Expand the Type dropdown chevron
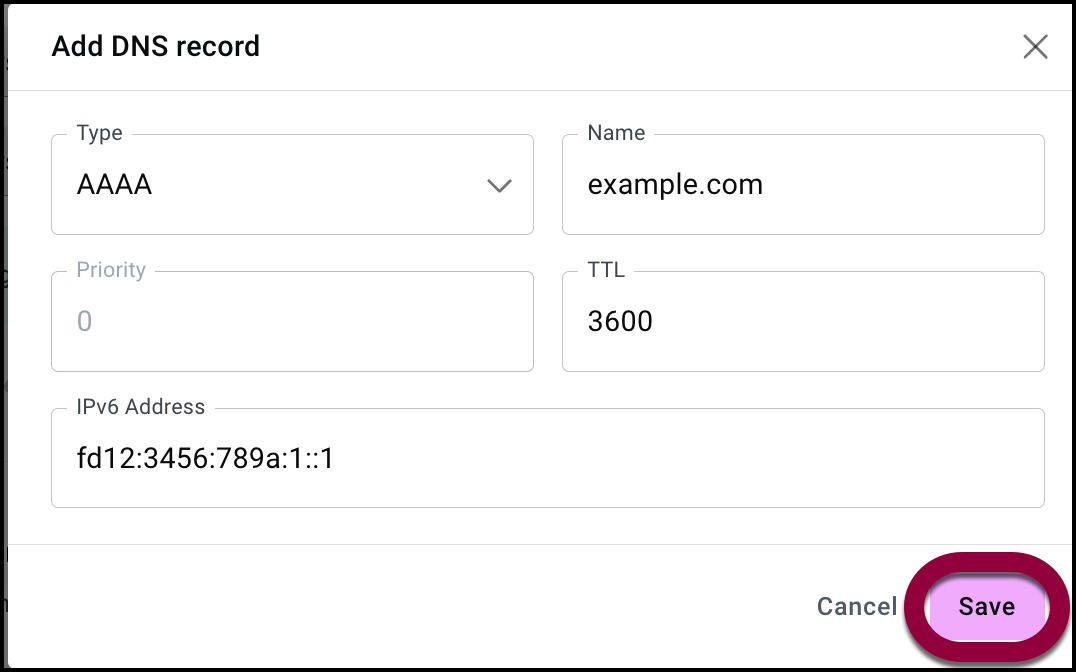1076x672 pixels. pos(499,186)
